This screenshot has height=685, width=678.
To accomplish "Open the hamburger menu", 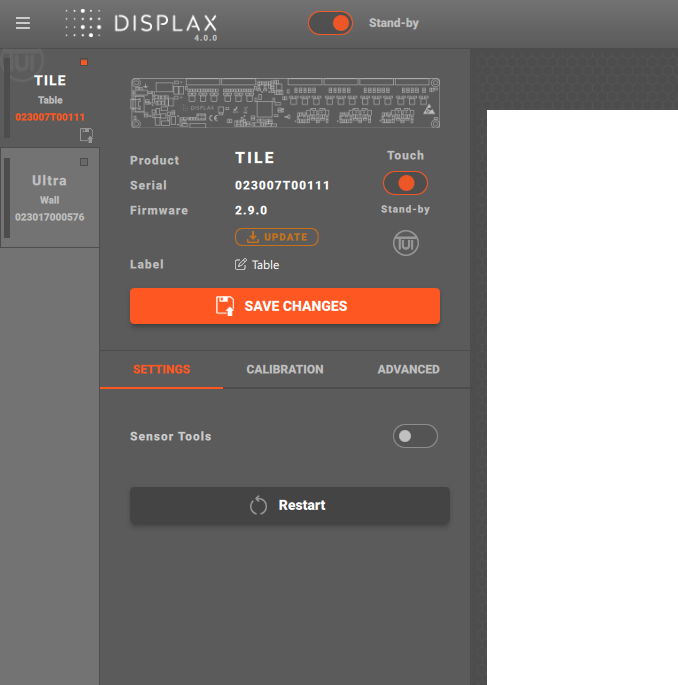I will (23, 23).
